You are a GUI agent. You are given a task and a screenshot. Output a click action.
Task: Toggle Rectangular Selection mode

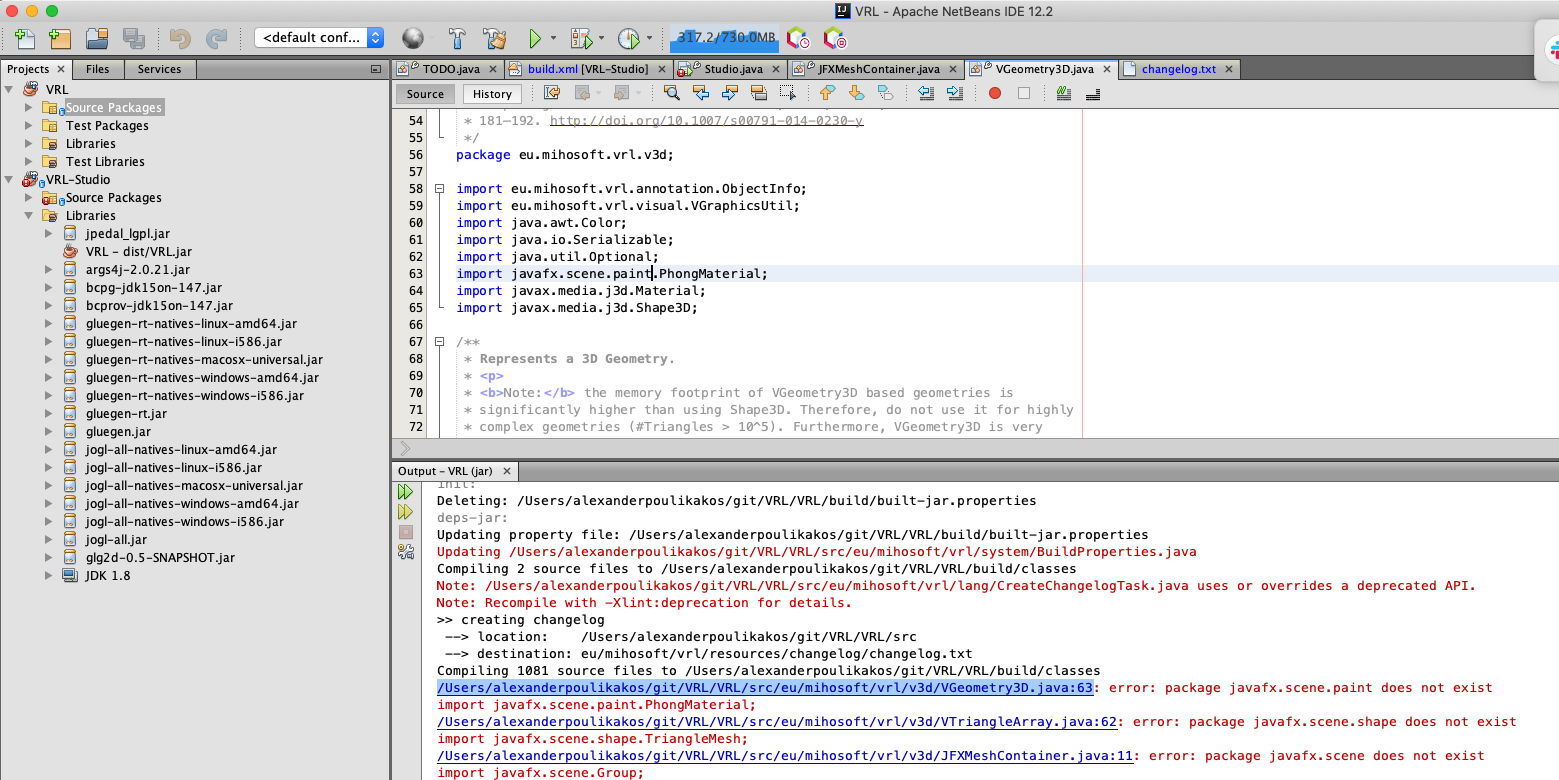pyautogui.click(x=787, y=93)
